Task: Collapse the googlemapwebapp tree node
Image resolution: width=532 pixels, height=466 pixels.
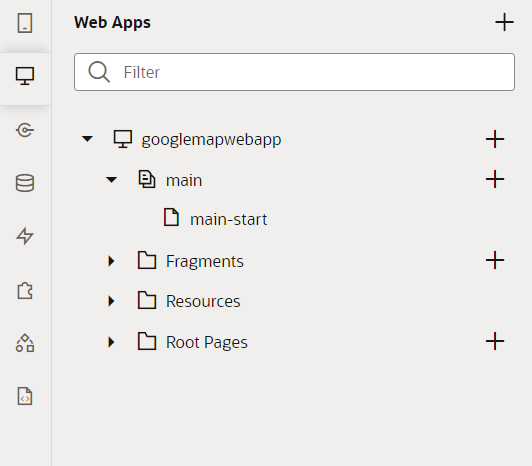Action: click(87, 139)
